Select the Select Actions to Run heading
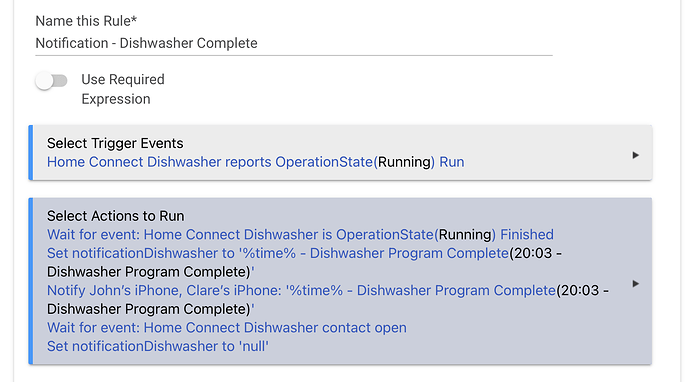 [x=116, y=216]
